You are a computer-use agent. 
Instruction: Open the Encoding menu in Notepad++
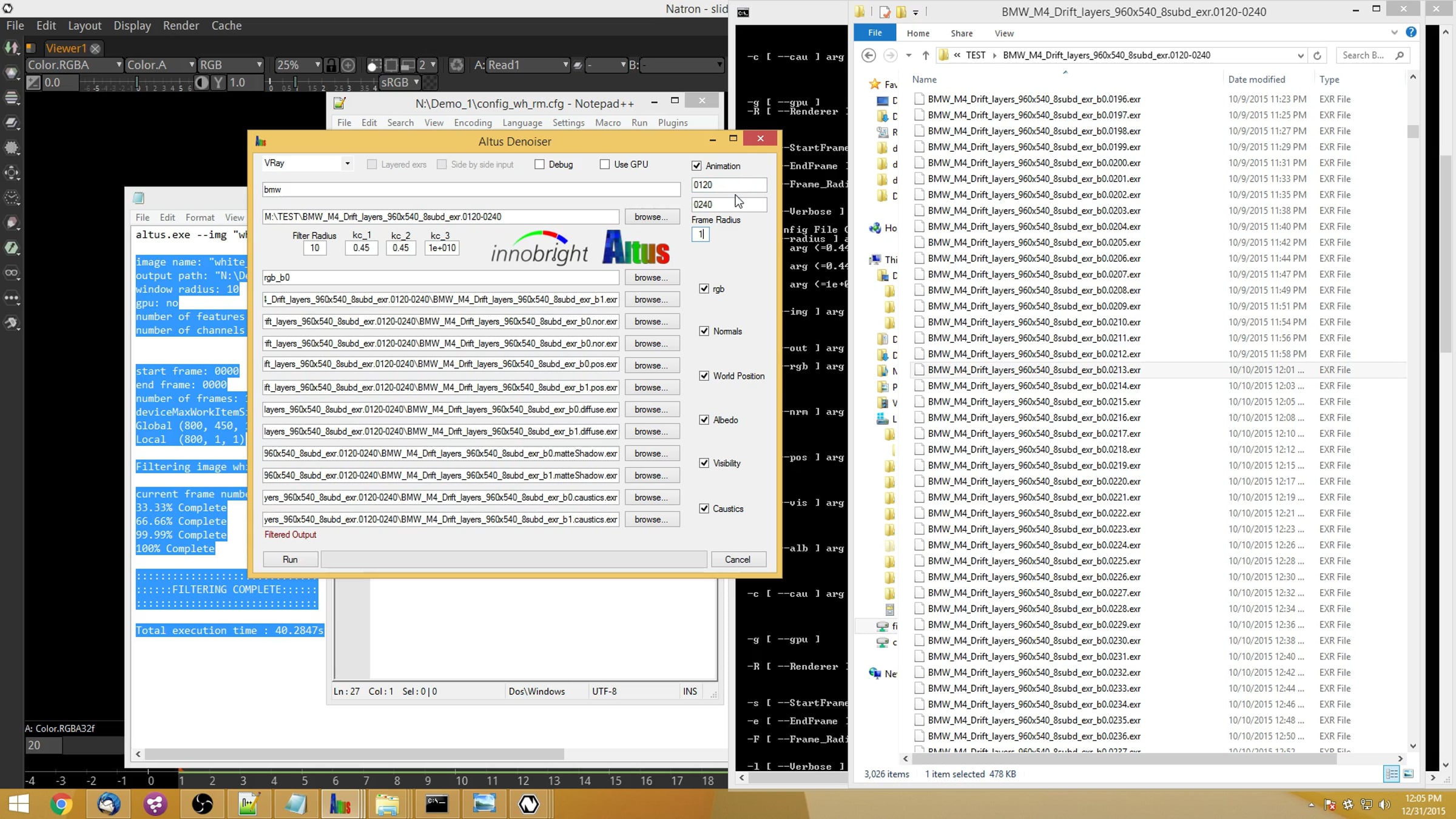pos(473,123)
